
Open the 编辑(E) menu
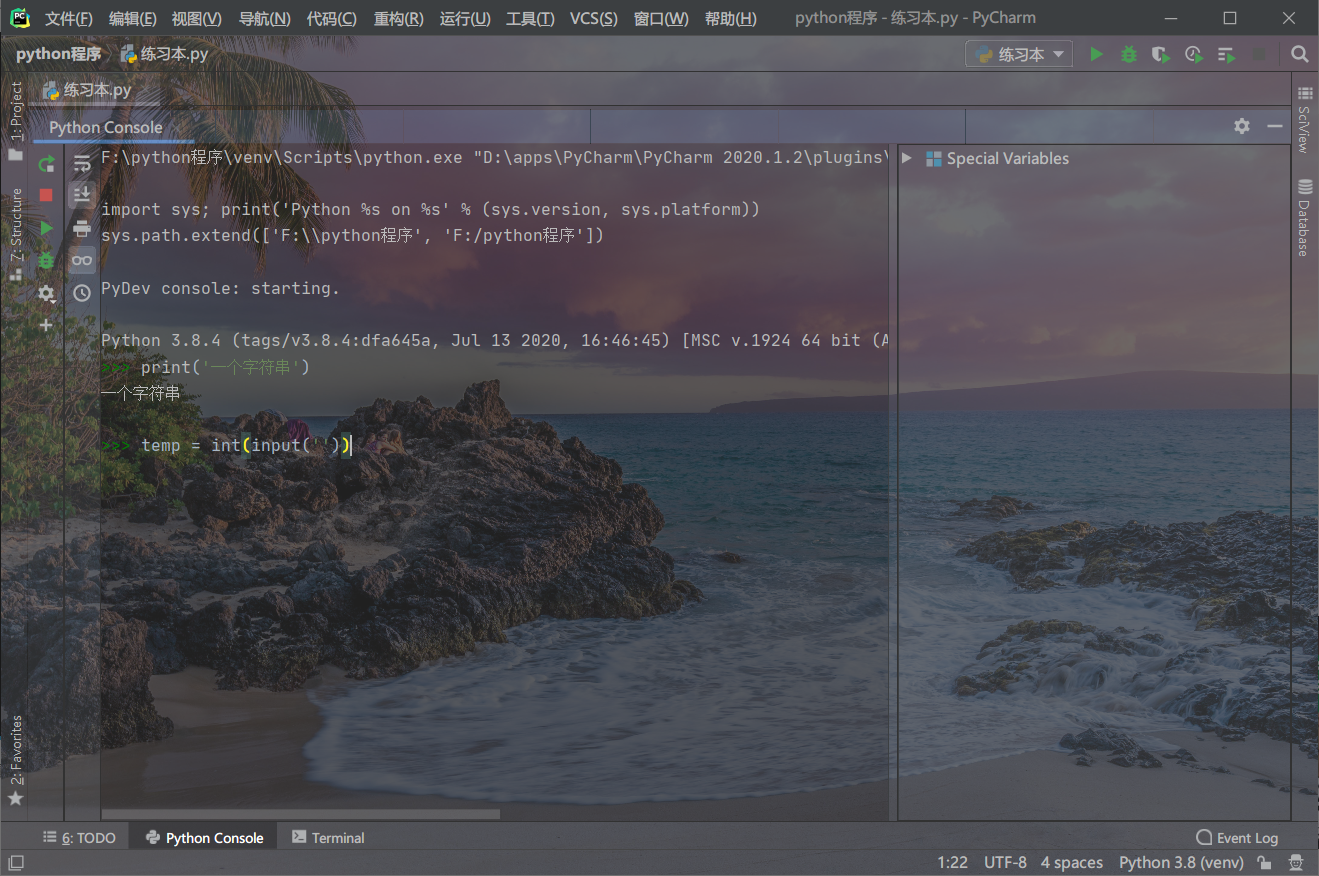point(132,19)
